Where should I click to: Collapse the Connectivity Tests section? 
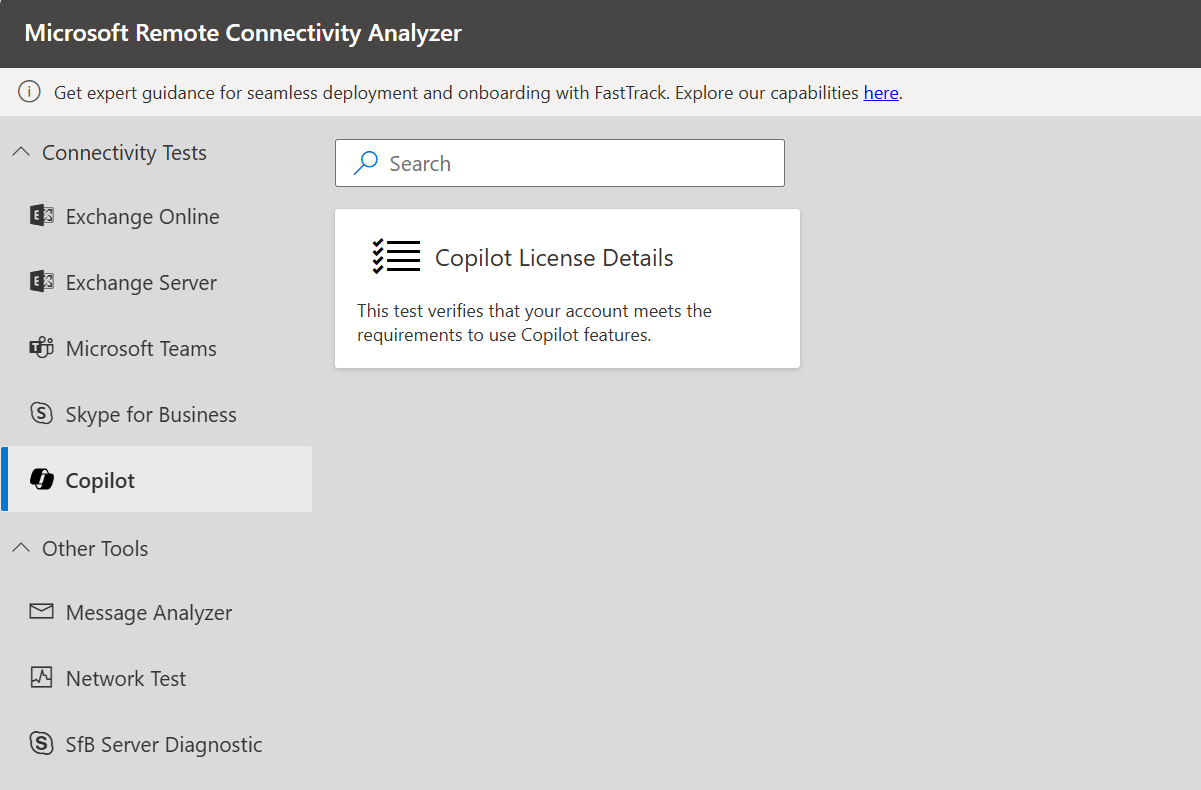click(21, 151)
